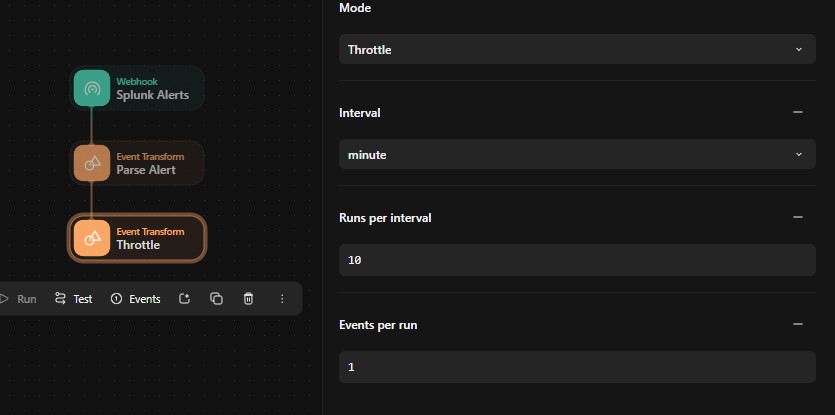The width and height of the screenshot is (835, 415).
Task: Click the Parse Alert transform icon
Action: tap(92, 164)
